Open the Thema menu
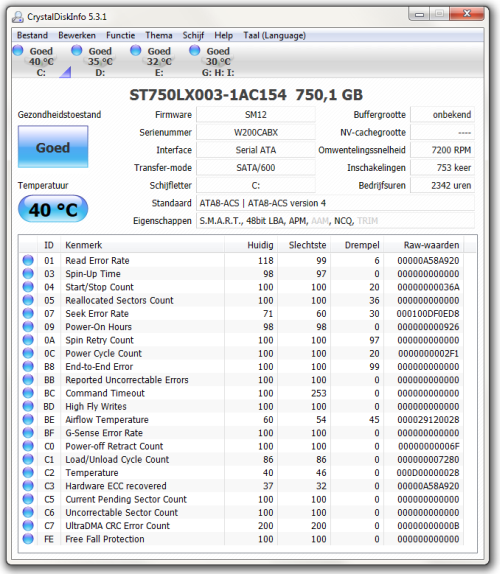500x574 pixels. click(x=159, y=36)
